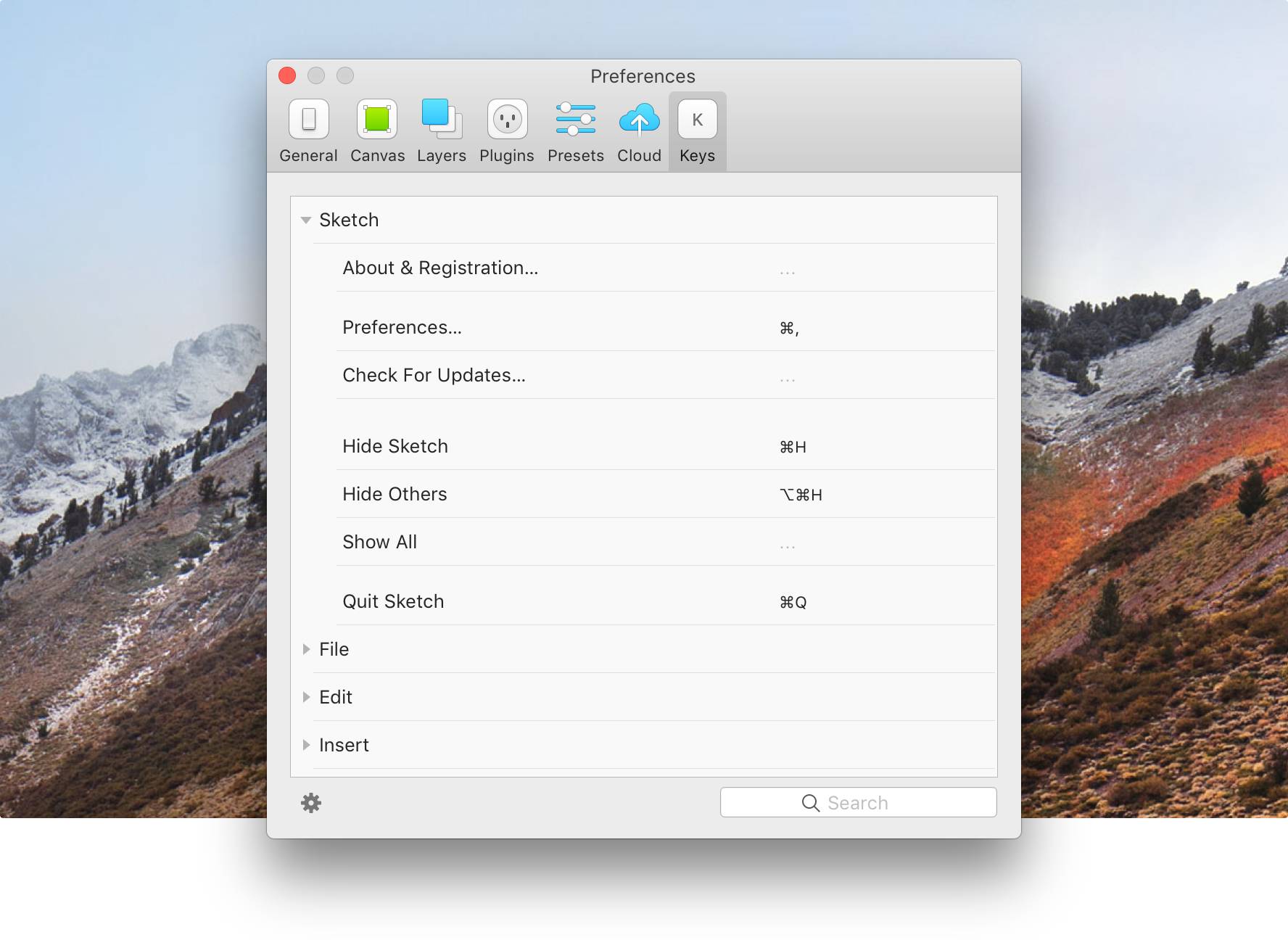Select the About & Registration row
The image size is (1288, 940).
pos(666,268)
